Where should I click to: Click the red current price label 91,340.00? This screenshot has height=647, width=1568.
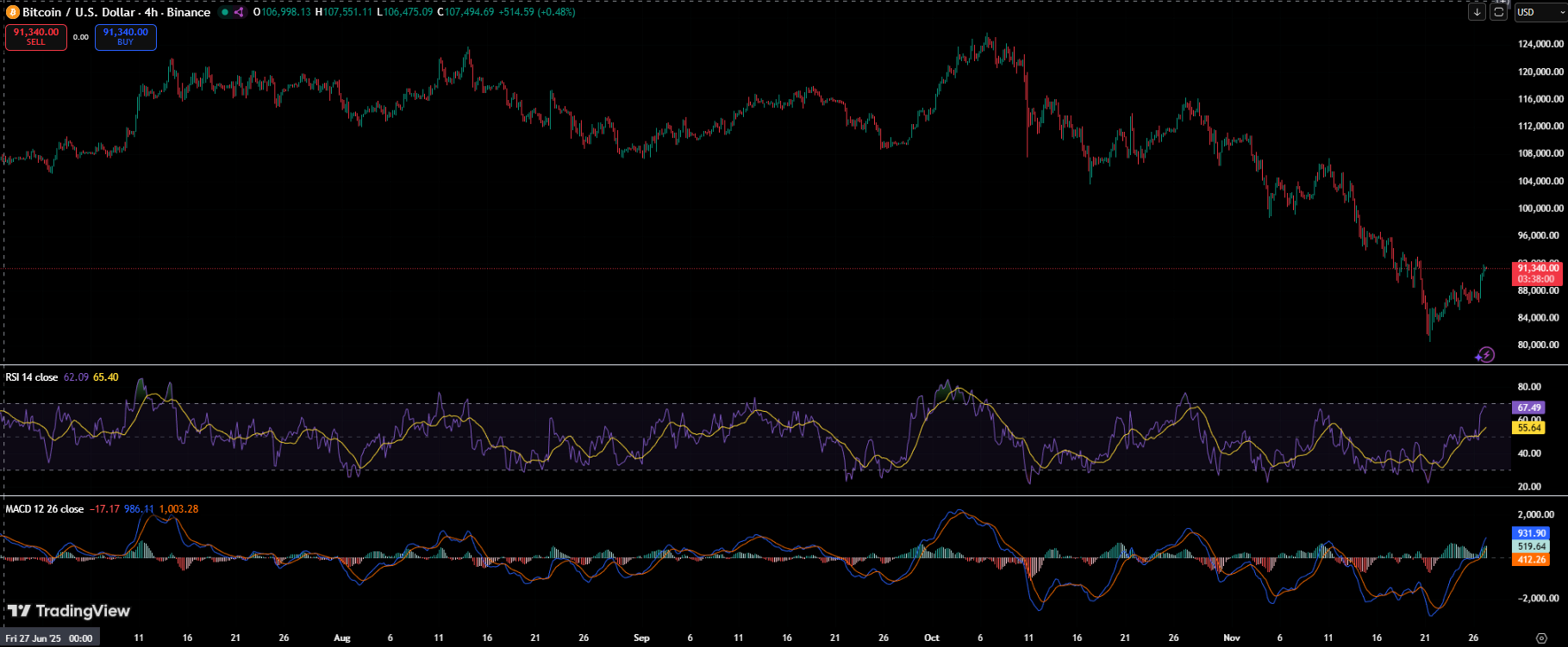point(1537,268)
